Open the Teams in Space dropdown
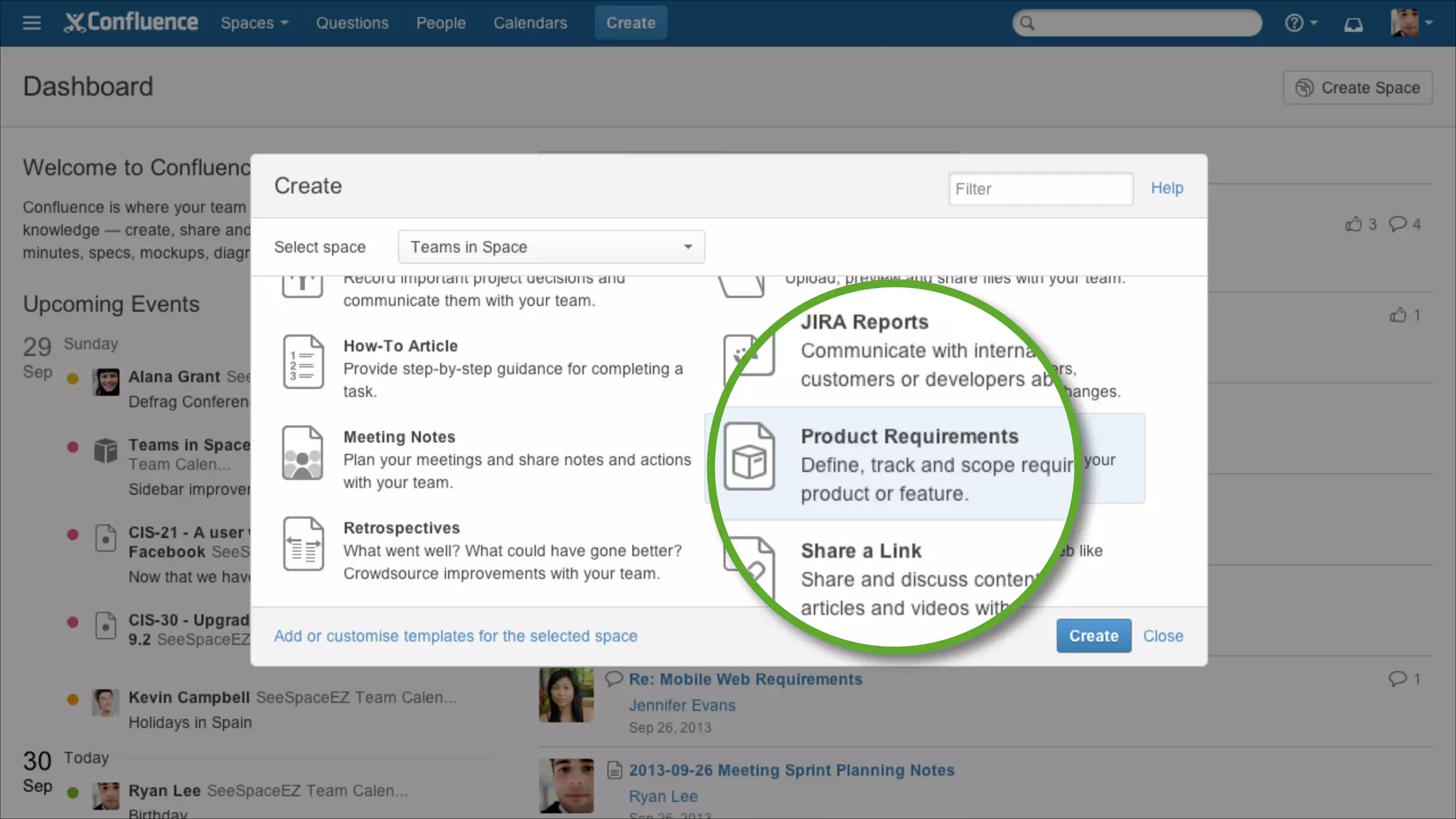Image resolution: width=1456 pixels, height=819 pixels. tap(551, 247)
